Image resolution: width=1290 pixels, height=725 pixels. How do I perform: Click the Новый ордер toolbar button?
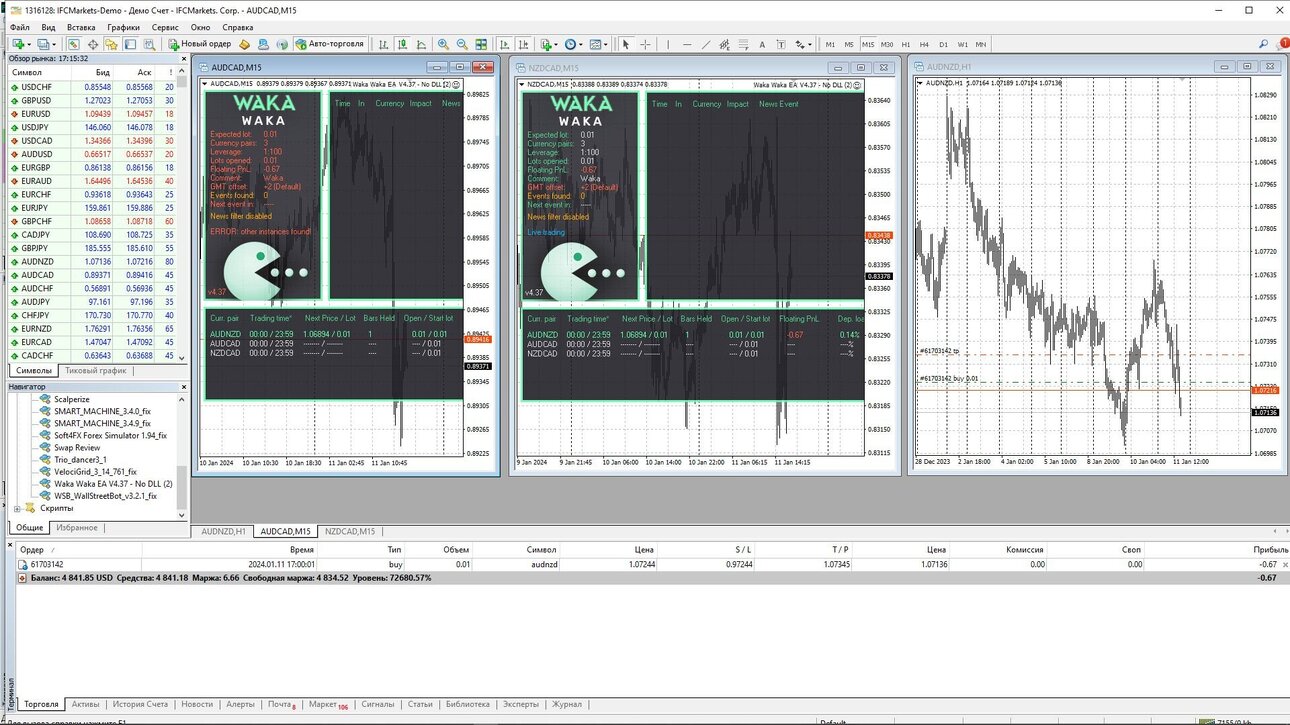click(x=200, y=44)
